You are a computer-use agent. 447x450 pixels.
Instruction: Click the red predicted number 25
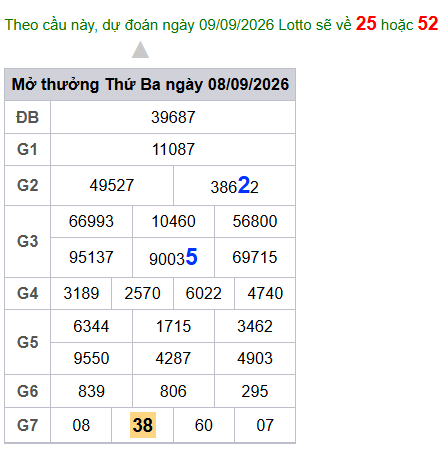pyautogui.click(x=366, y=24)
